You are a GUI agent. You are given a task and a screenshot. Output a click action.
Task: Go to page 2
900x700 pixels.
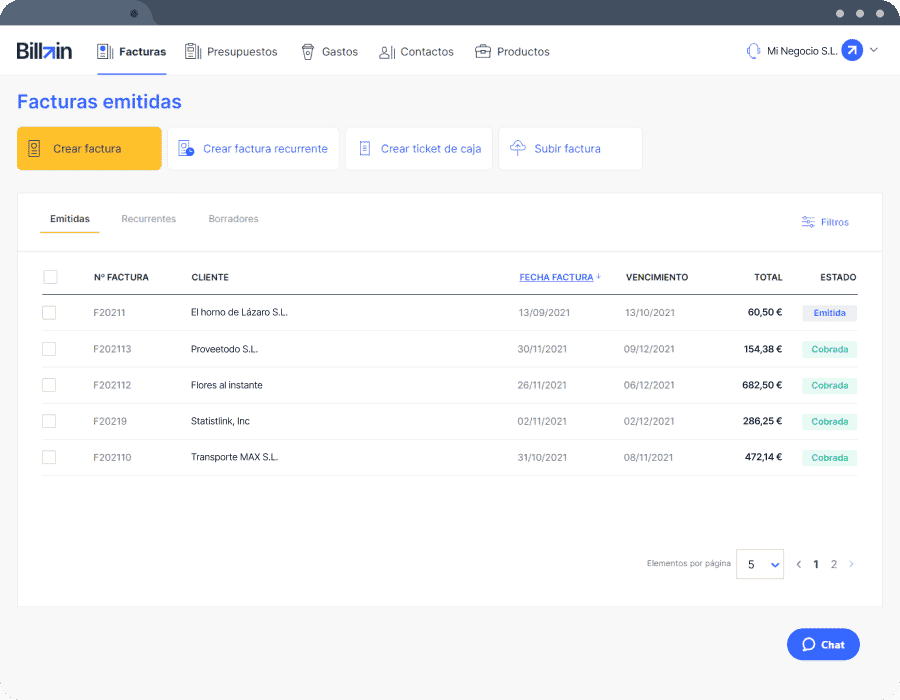[834, 565]
